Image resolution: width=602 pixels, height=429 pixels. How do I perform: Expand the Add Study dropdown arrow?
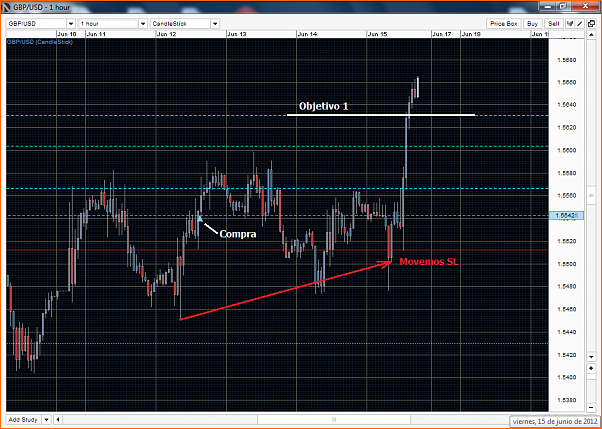pyautogui.click(x=46, y=419)
